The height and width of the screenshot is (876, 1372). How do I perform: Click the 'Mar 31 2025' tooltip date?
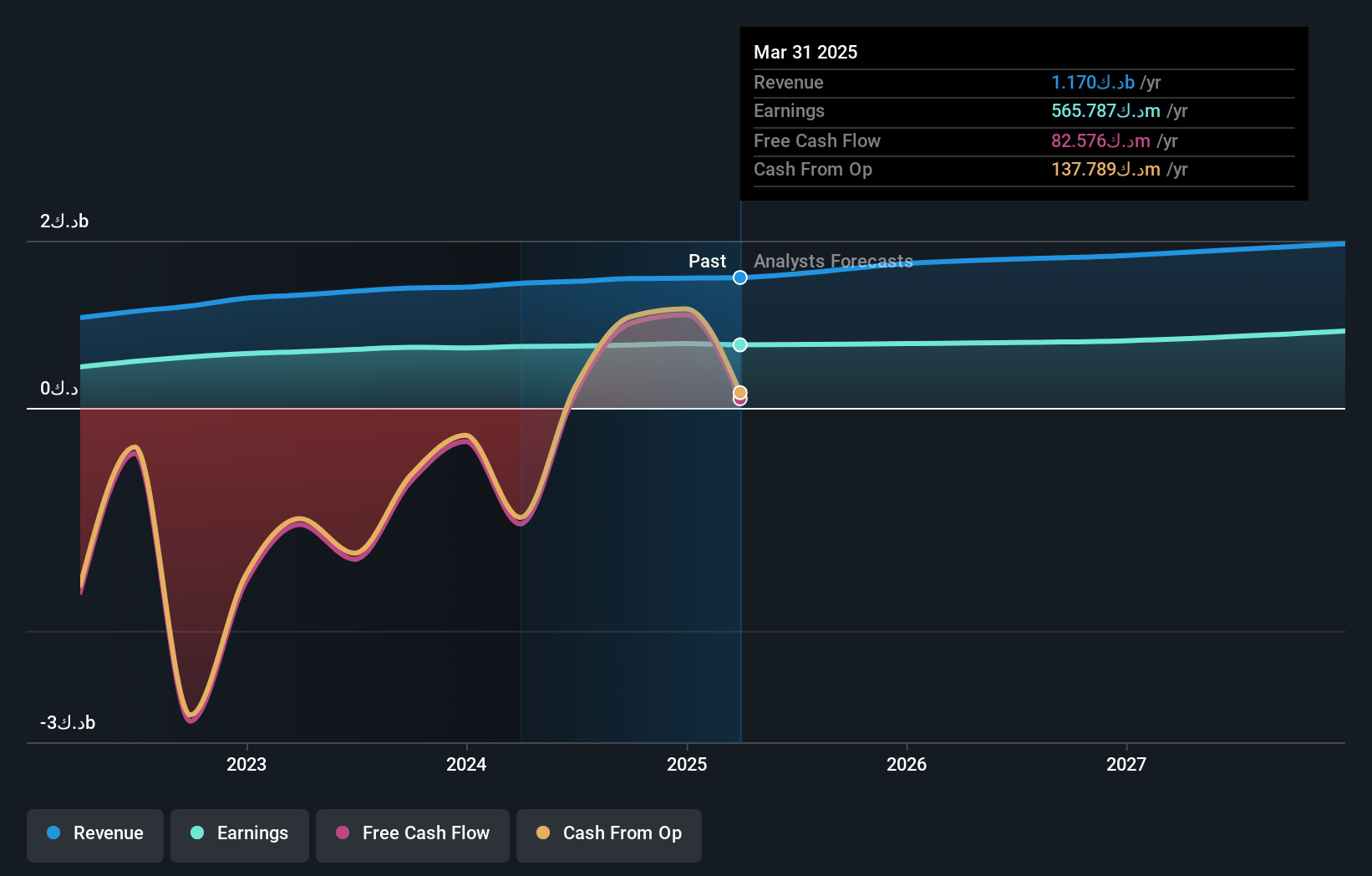(805, 52)
